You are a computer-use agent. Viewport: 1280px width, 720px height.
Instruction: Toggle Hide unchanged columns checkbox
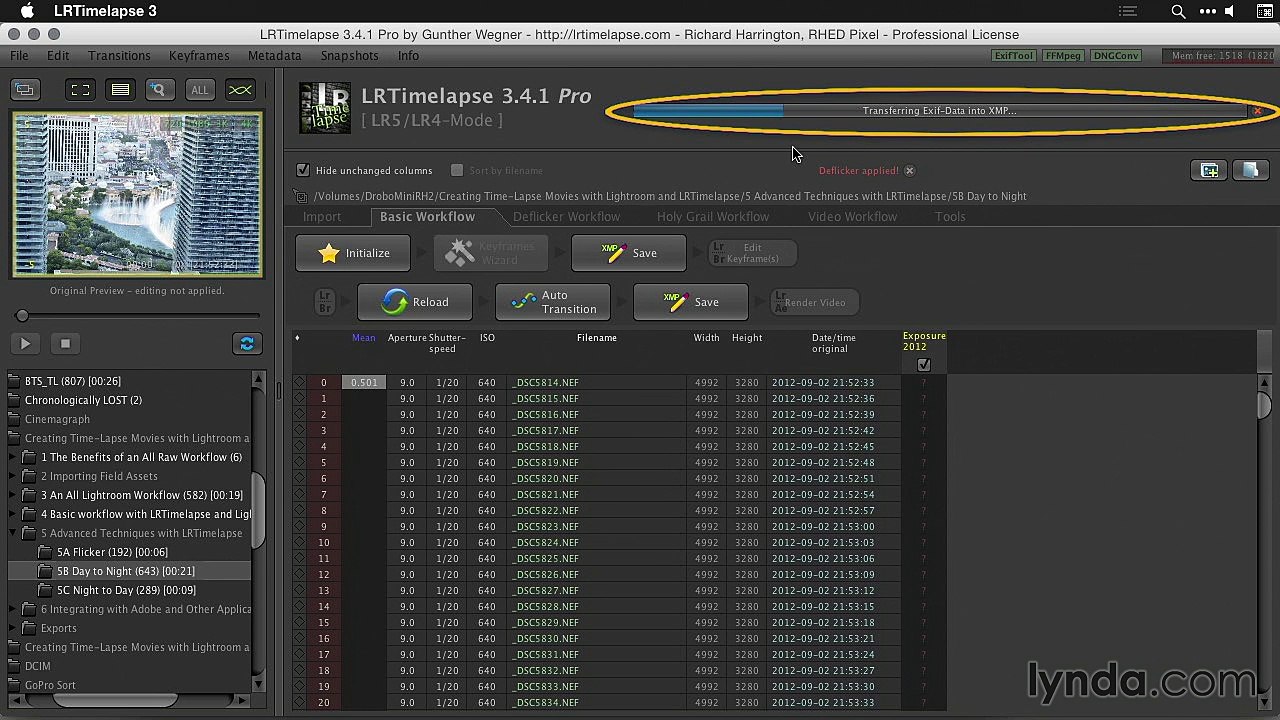tap(303, 170)
